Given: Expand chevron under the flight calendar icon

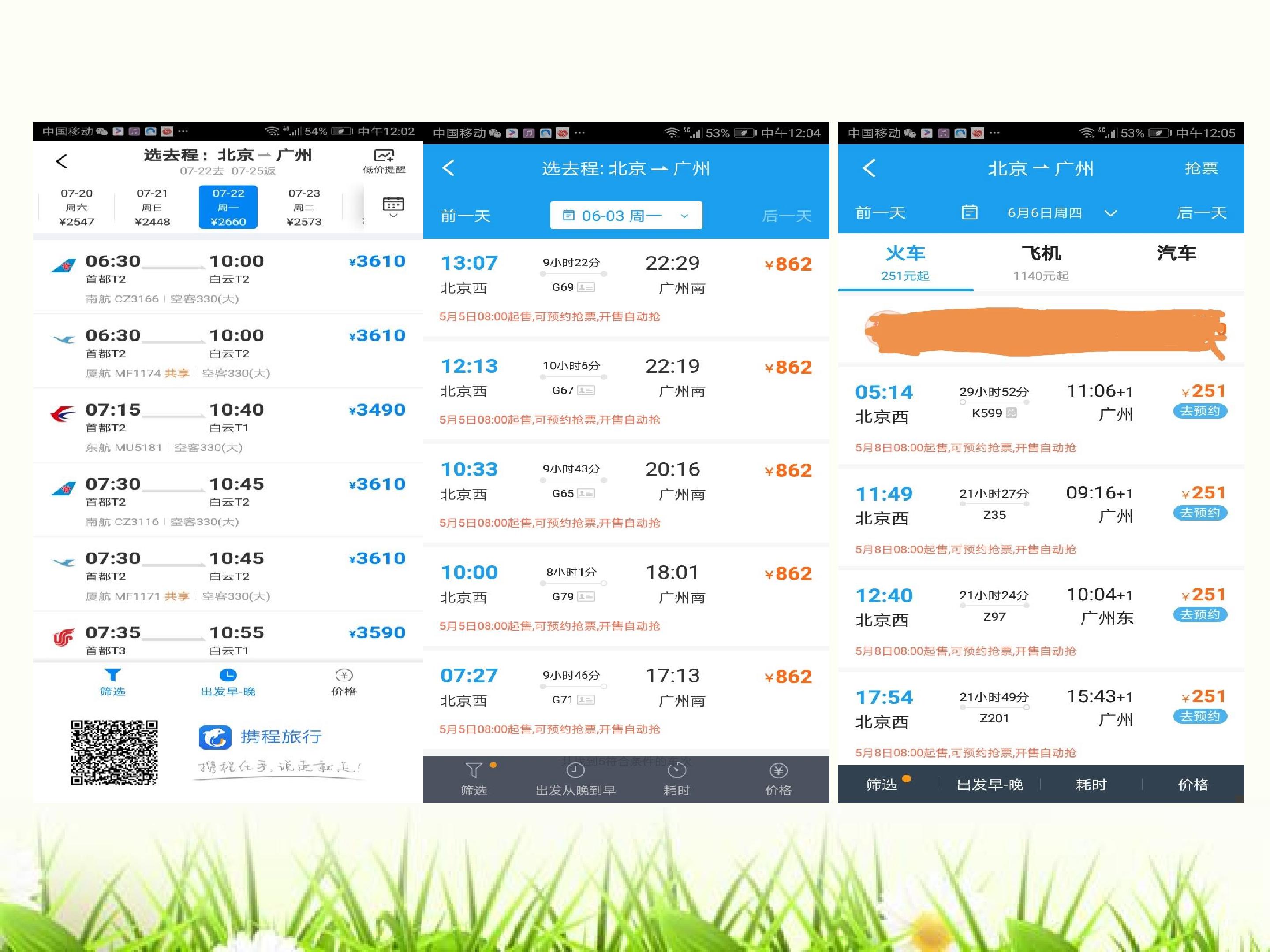Looking at the screenshot, I should (x=393, y=216).
